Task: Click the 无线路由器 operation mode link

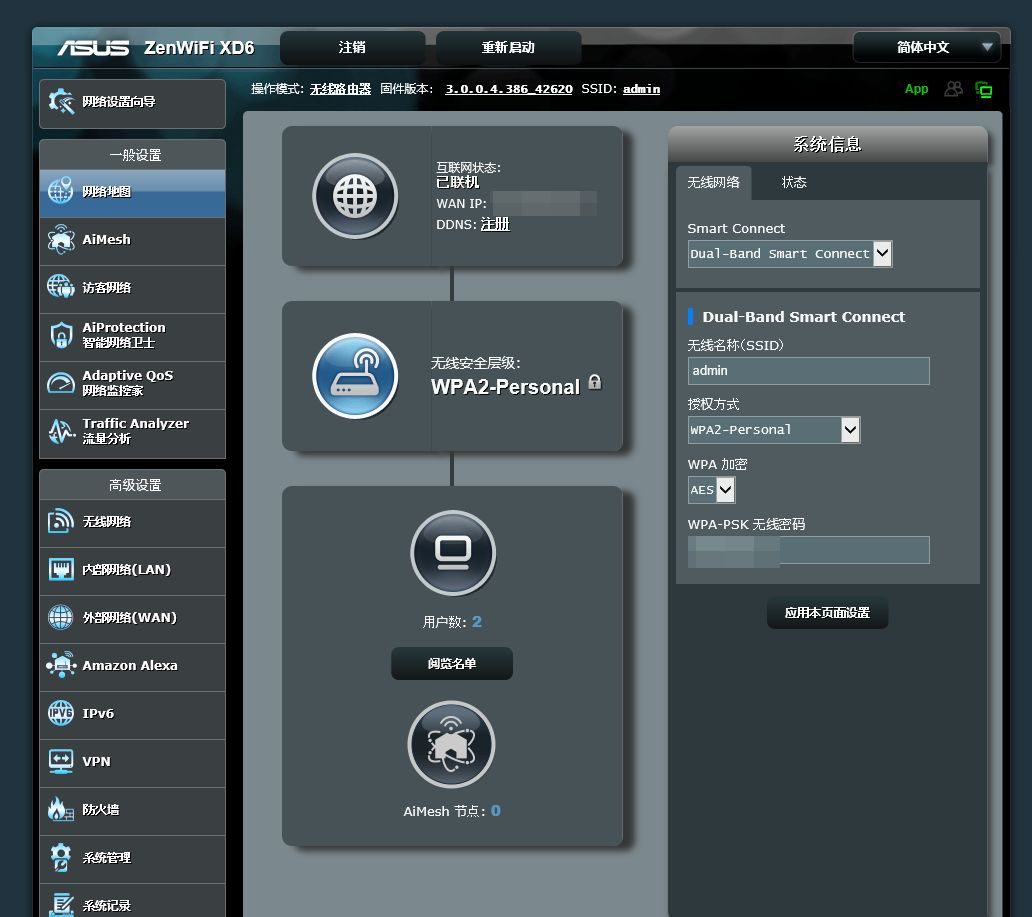Action: [340, 89]
